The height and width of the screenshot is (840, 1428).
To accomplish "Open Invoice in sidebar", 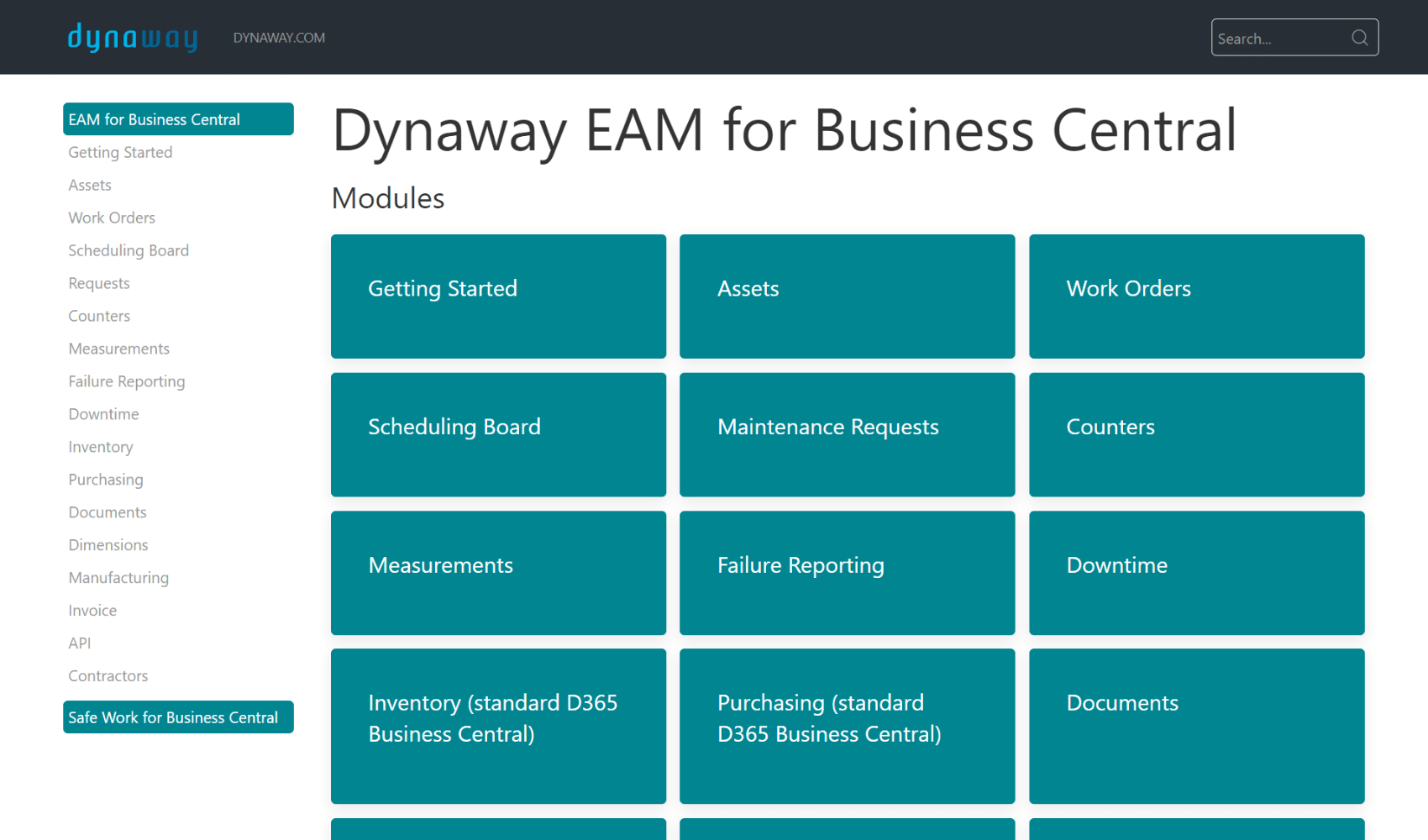I will pyautogui.click(x=92, y=611).
